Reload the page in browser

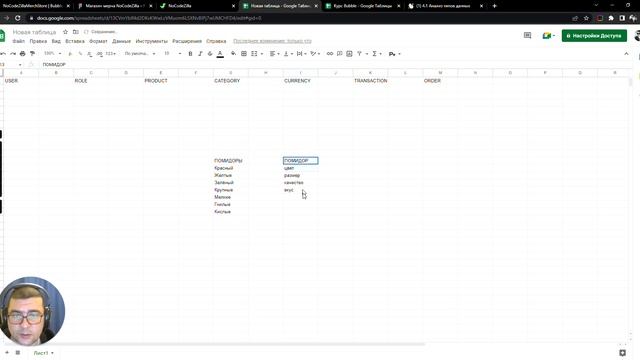coord(18,18)
